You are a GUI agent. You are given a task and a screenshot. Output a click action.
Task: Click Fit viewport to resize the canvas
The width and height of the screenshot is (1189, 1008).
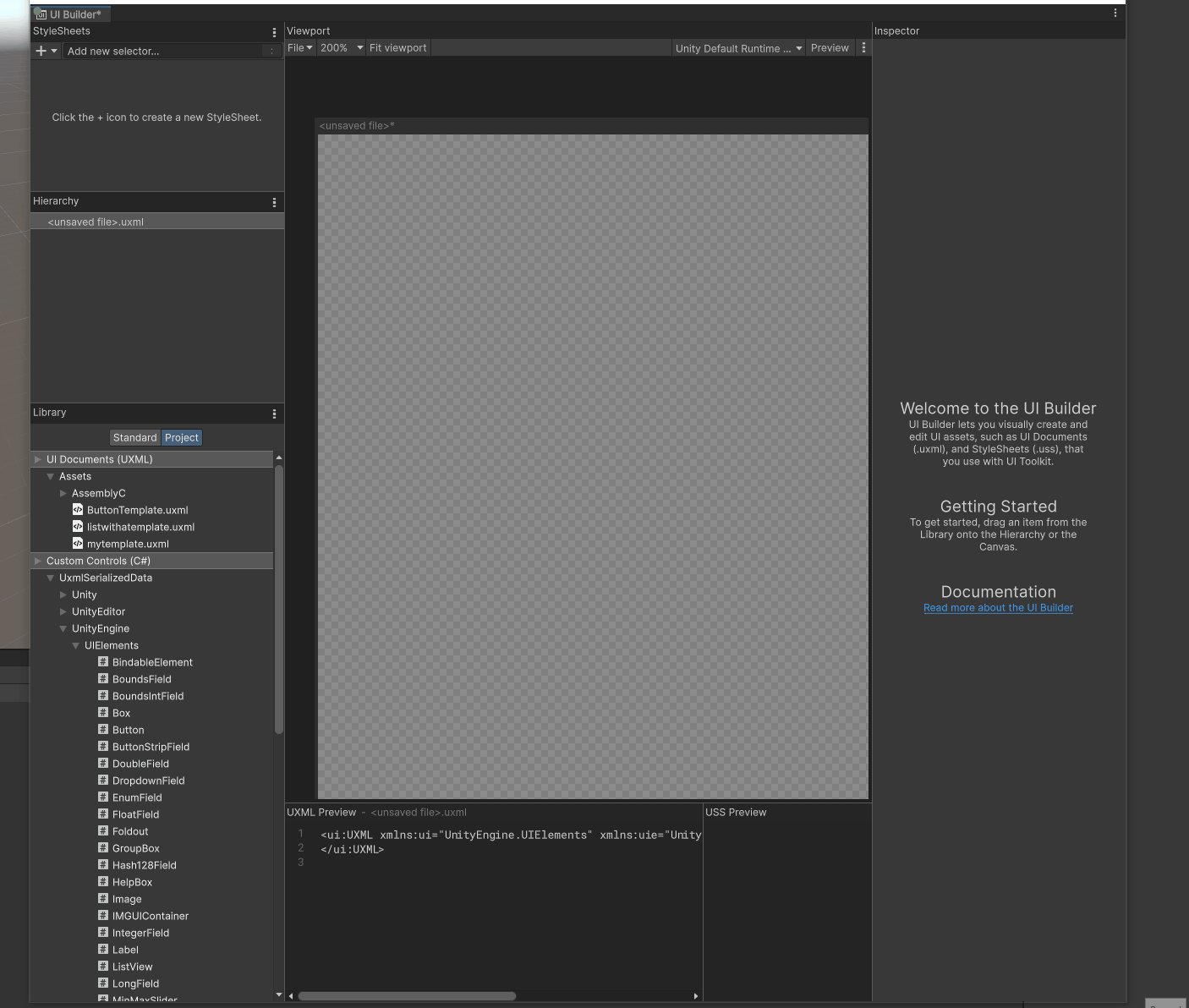(397, 47)
